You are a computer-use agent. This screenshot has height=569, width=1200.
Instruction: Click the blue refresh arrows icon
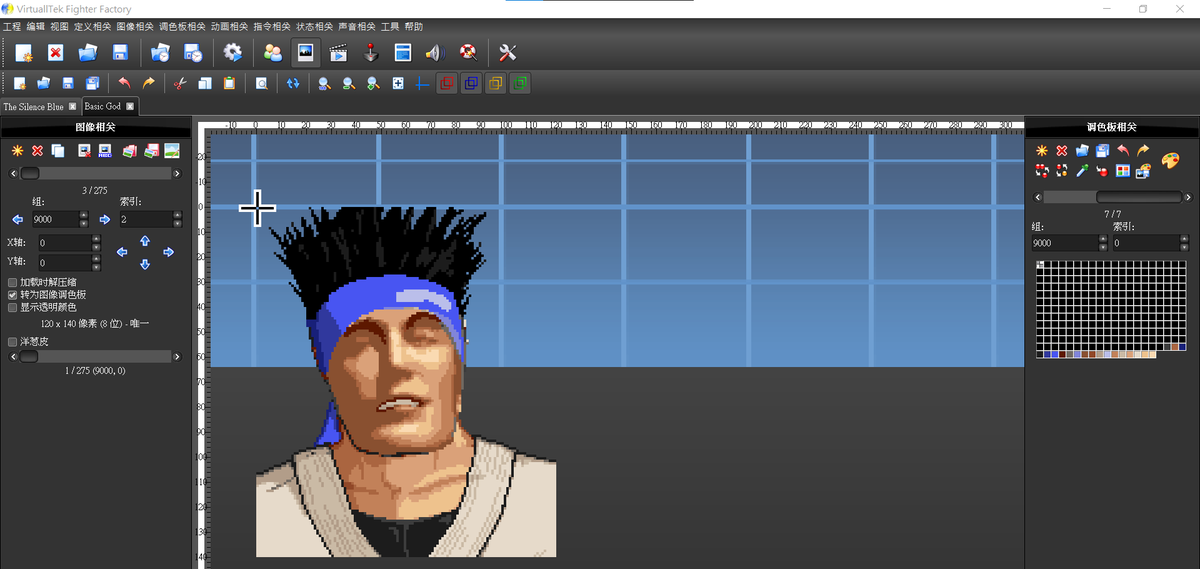pos(292,84)
